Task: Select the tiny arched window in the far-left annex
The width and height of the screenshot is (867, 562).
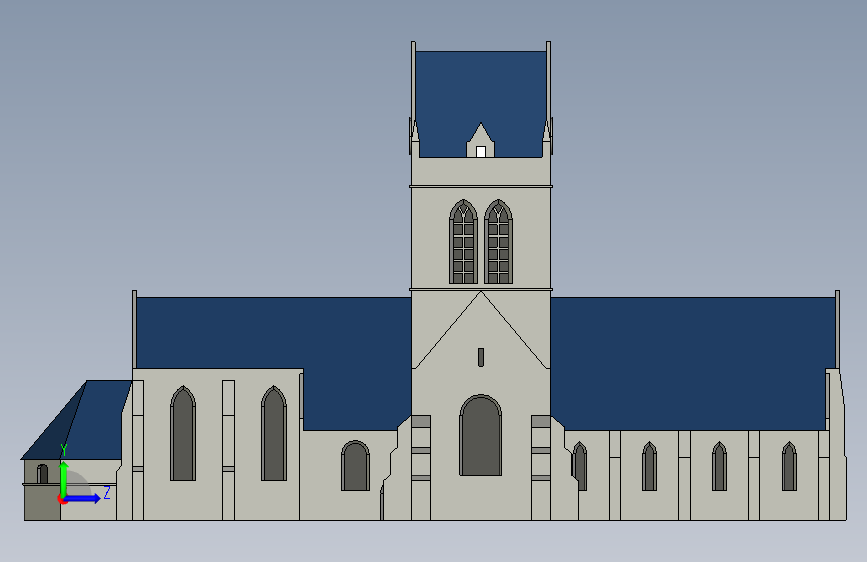Action: (x=43, y=474)
